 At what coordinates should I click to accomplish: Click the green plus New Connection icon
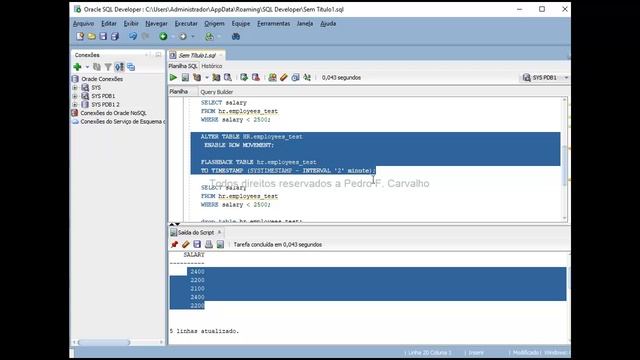click(x=77, y=67)
